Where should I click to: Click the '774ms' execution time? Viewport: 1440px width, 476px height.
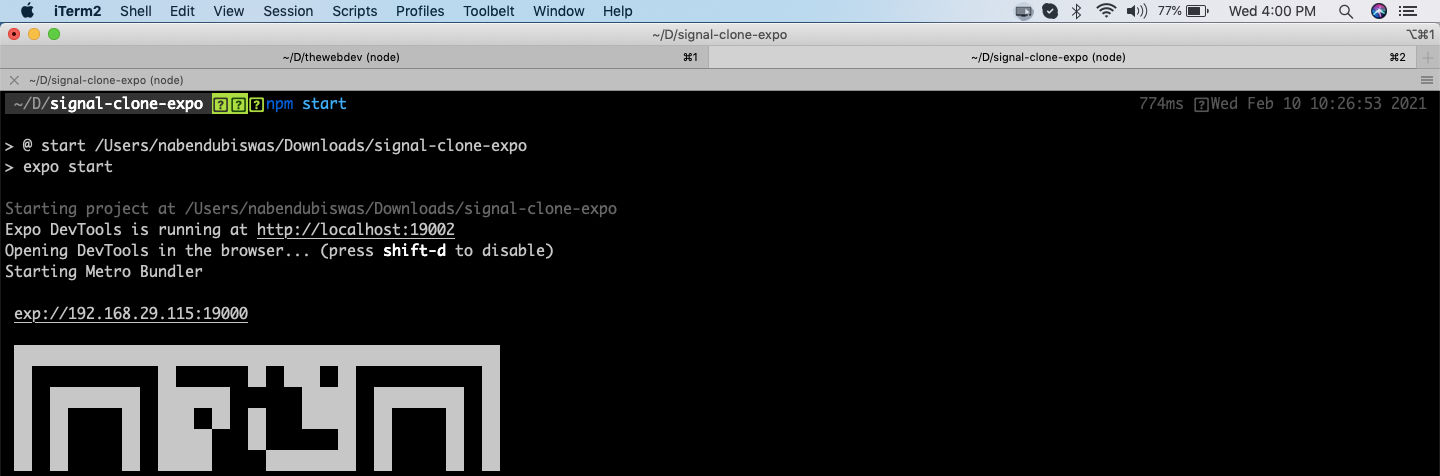pyautogui.click(x=1161, y=104)
